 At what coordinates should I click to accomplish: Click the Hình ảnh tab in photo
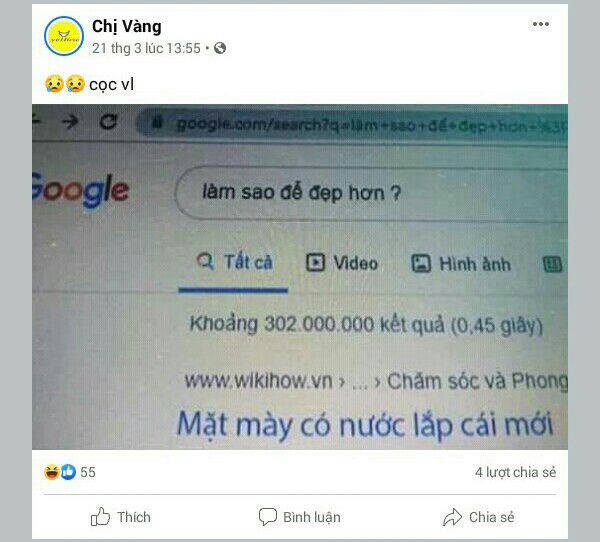pos(461,264)
